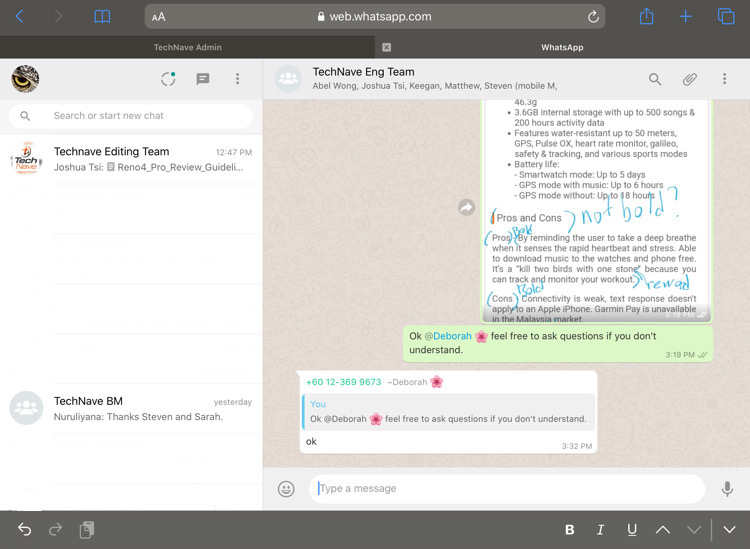Toggle bold formatting B

click(x=569, y=529)
